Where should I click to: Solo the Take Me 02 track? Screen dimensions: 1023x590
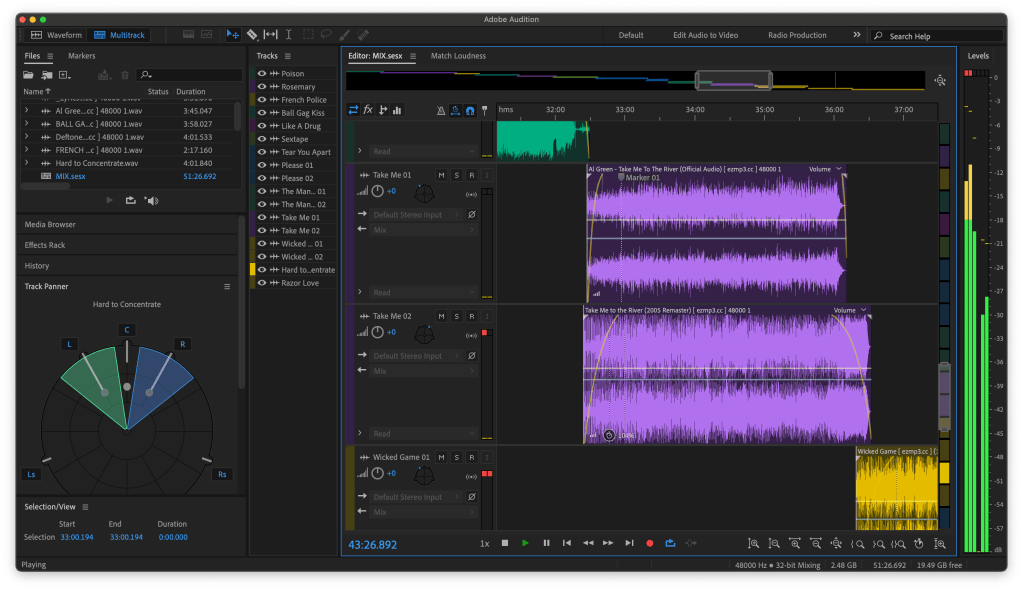tap(457, 316)
